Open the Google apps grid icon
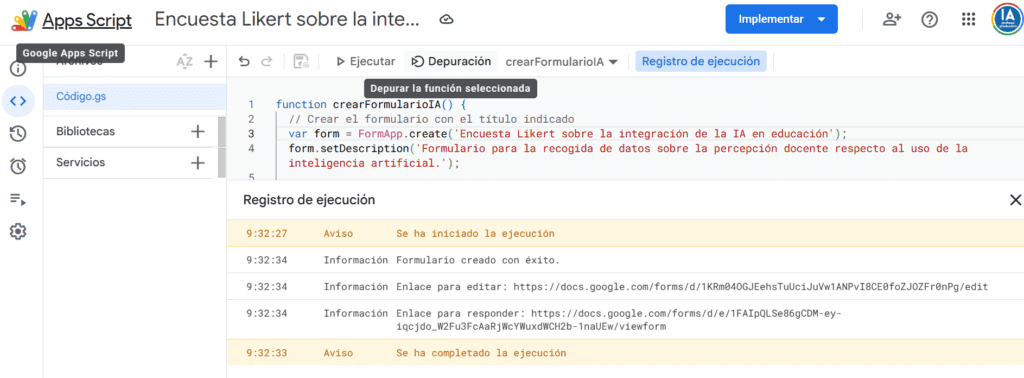The image size is (1024, 378). point(968,20)
